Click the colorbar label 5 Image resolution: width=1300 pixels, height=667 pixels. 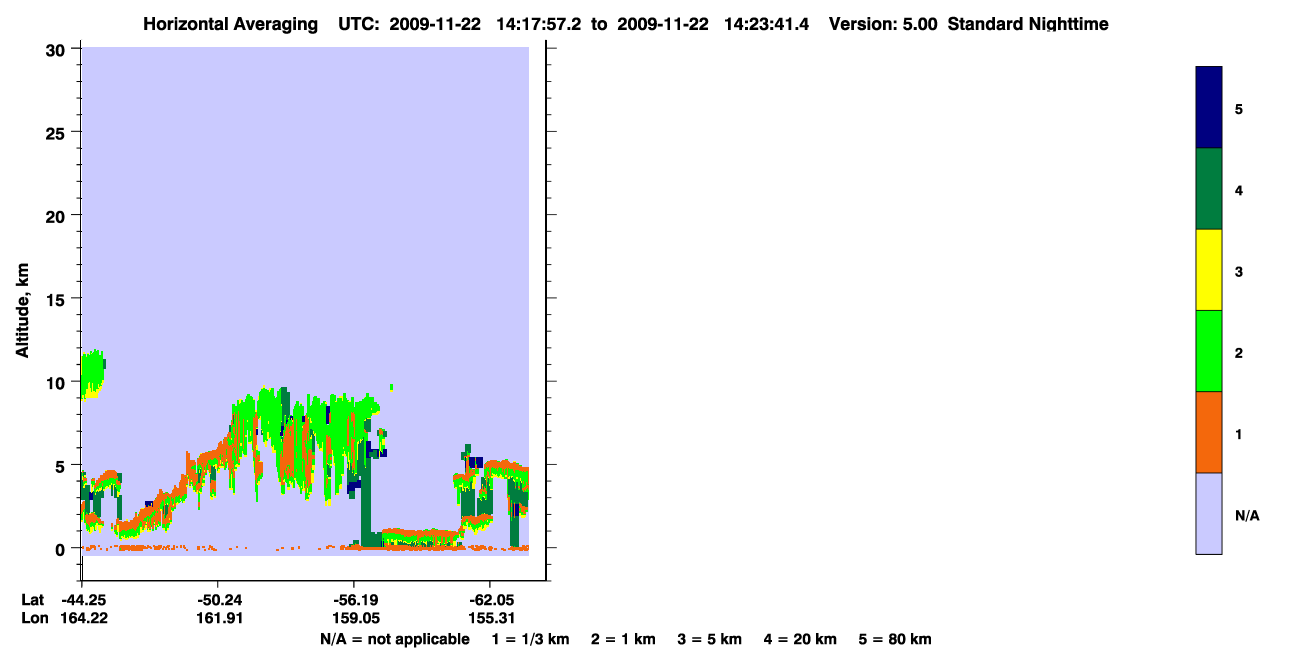[x=1239, y=108]
